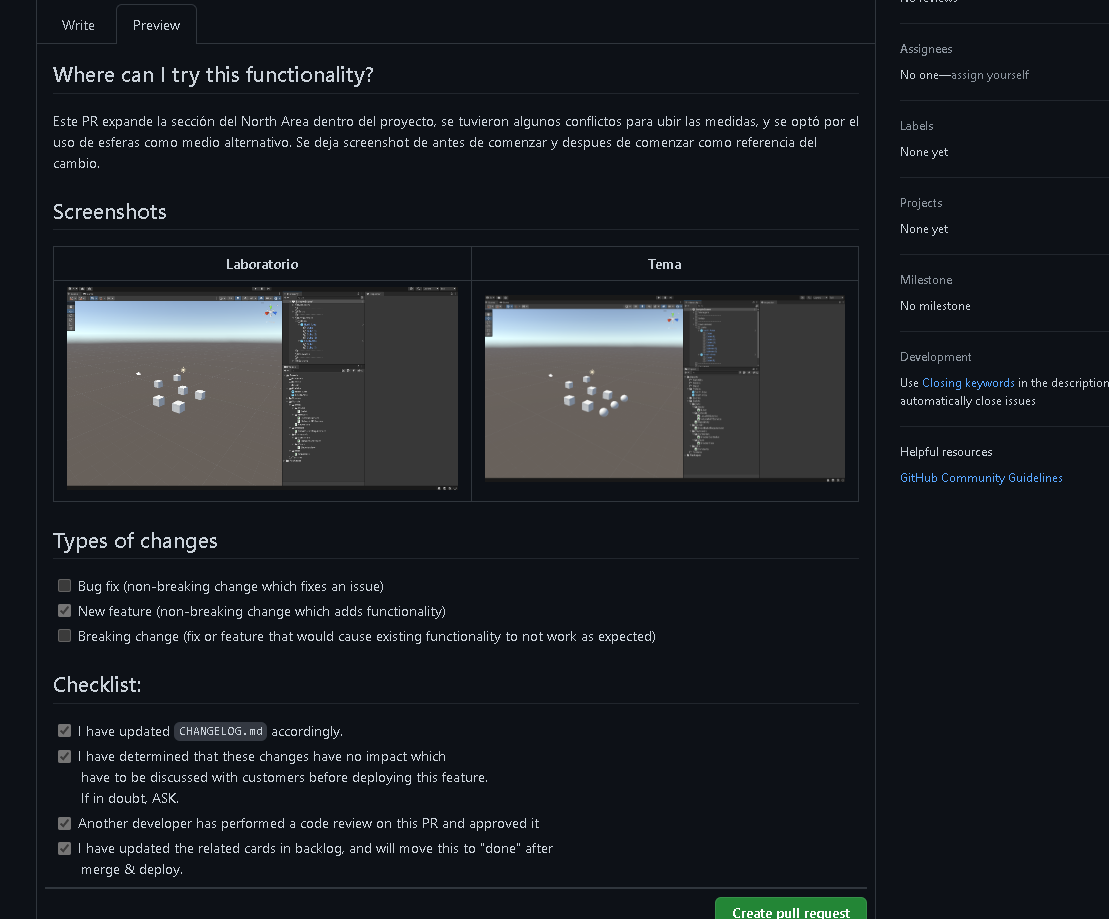Toggle the no customer impact checkbox

coord(65,756)
